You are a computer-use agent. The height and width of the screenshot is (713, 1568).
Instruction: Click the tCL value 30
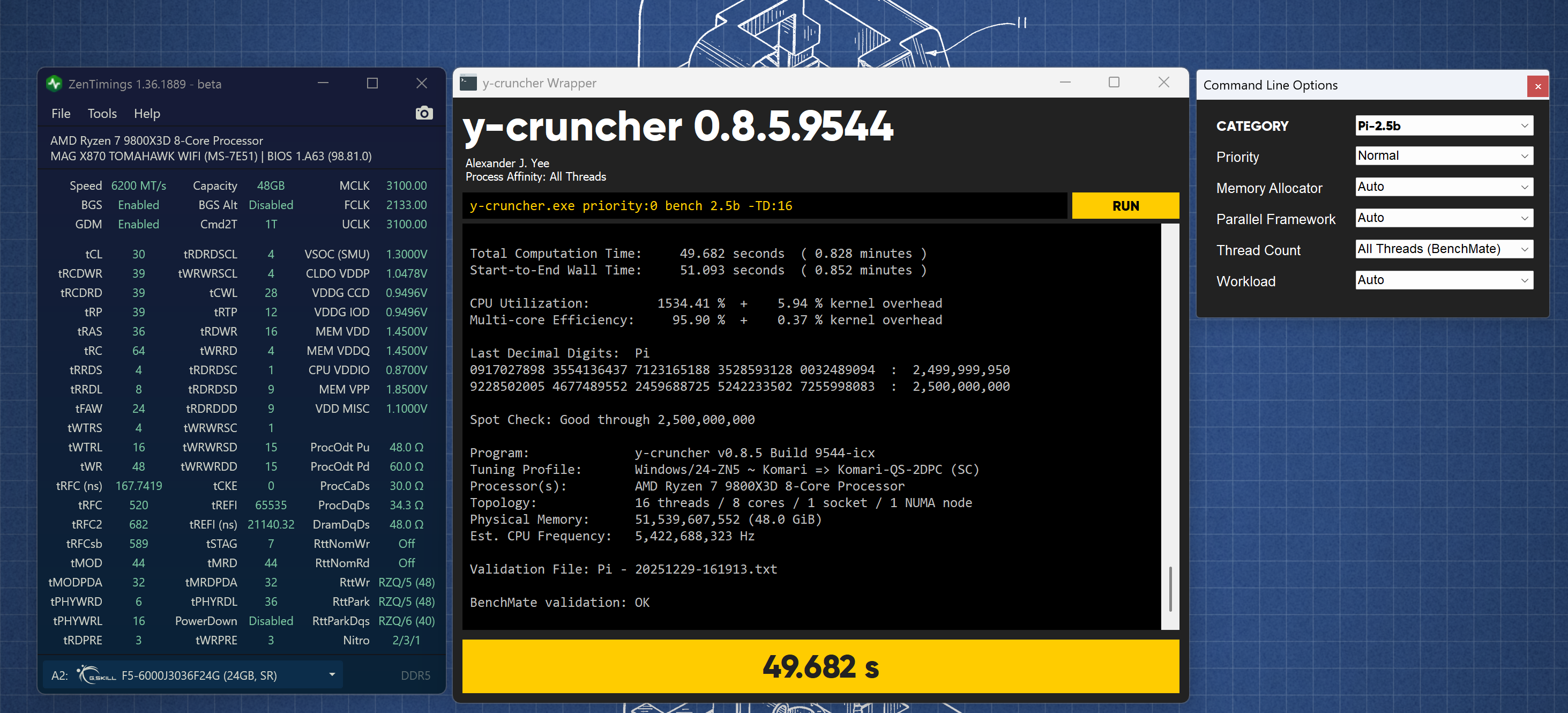[139, 255]
